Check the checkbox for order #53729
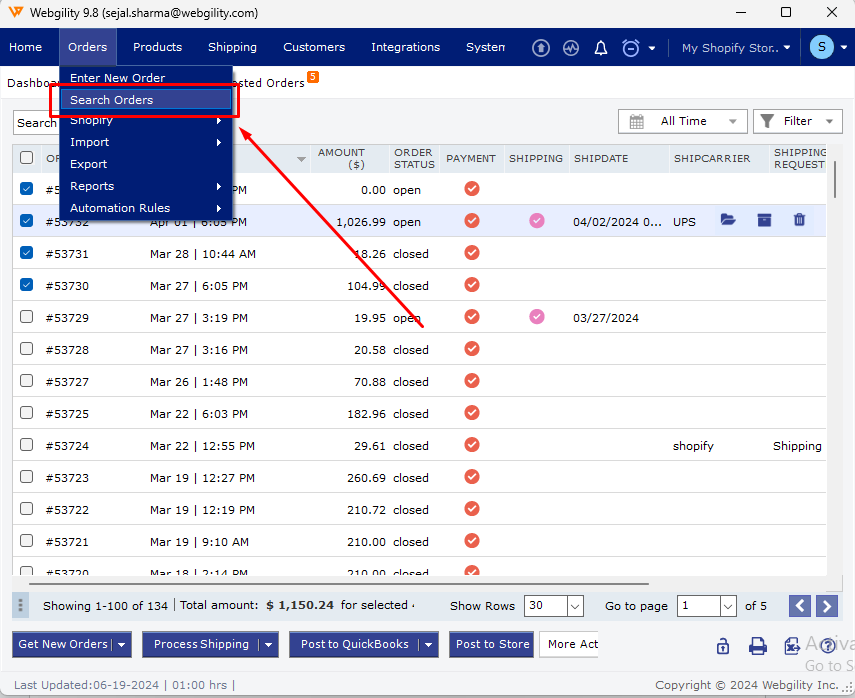This screenshot has width=855, height=698. click(x=26, y=316)
